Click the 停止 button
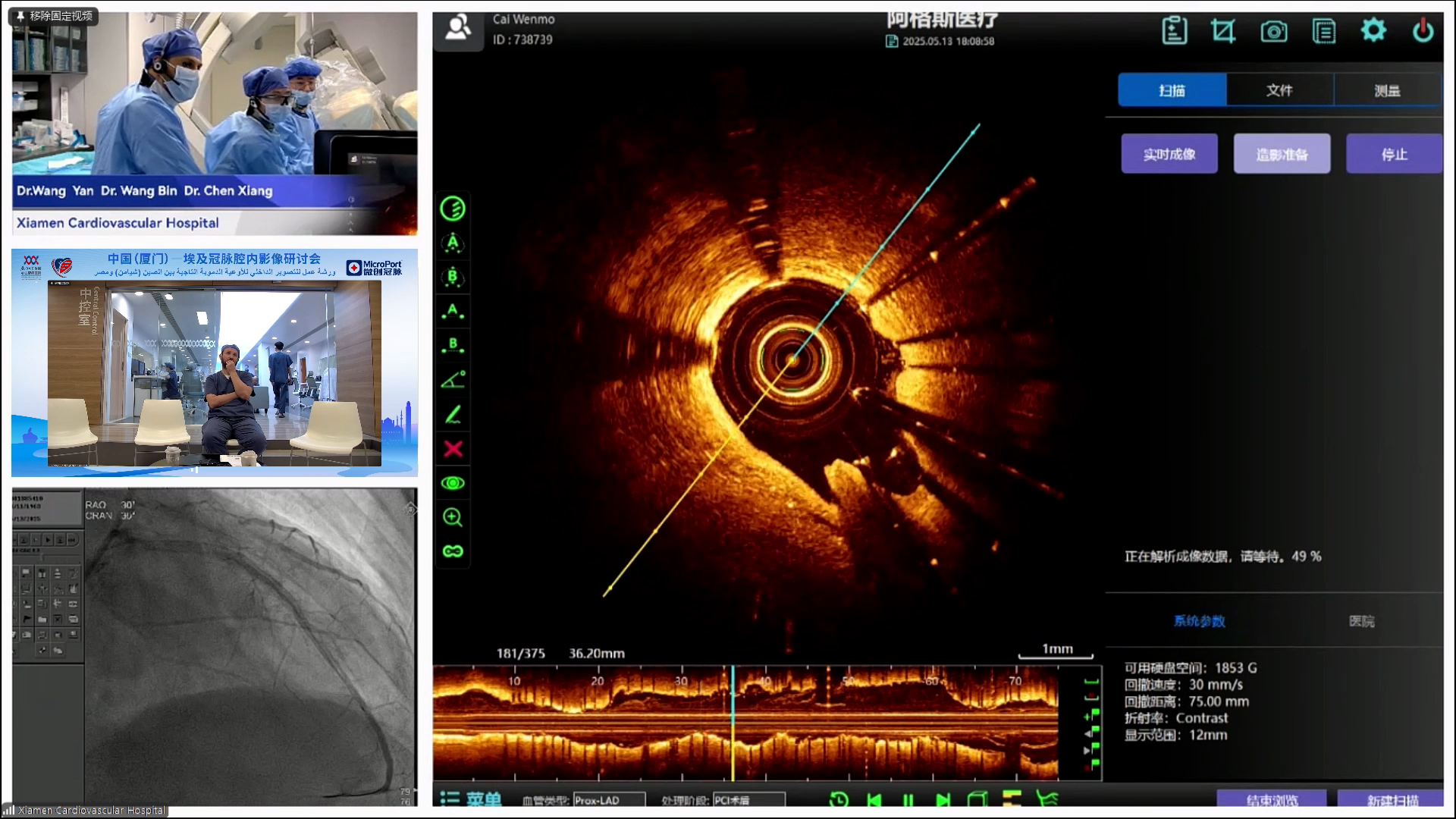 pos(1394,154)
